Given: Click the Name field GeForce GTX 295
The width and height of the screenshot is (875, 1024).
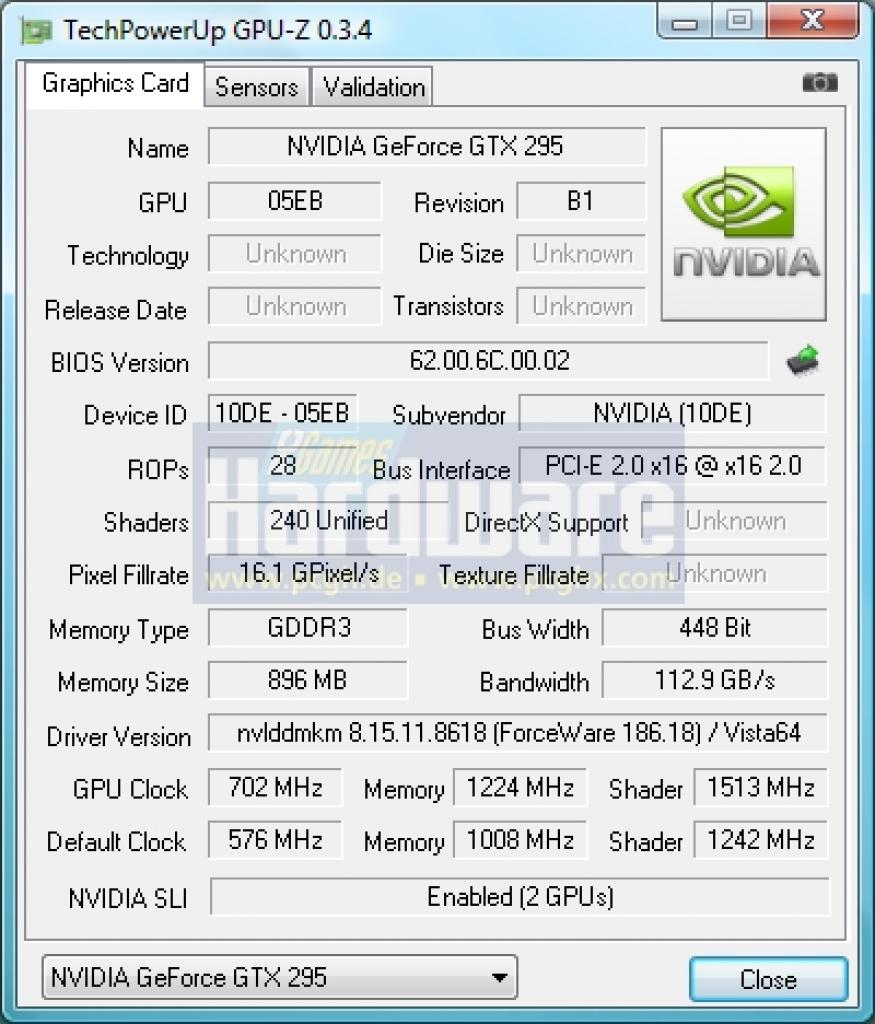Looking at the screenshot, I should [427, 146].
